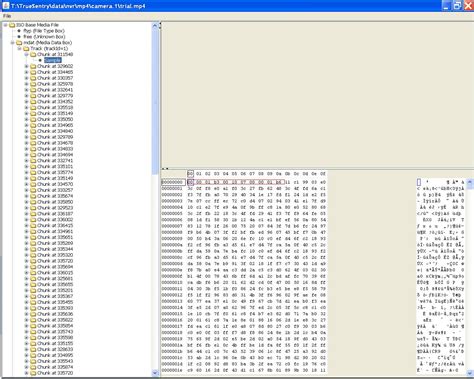
Task: Select the text Chunk at 335455
Action: click(55, 302)
